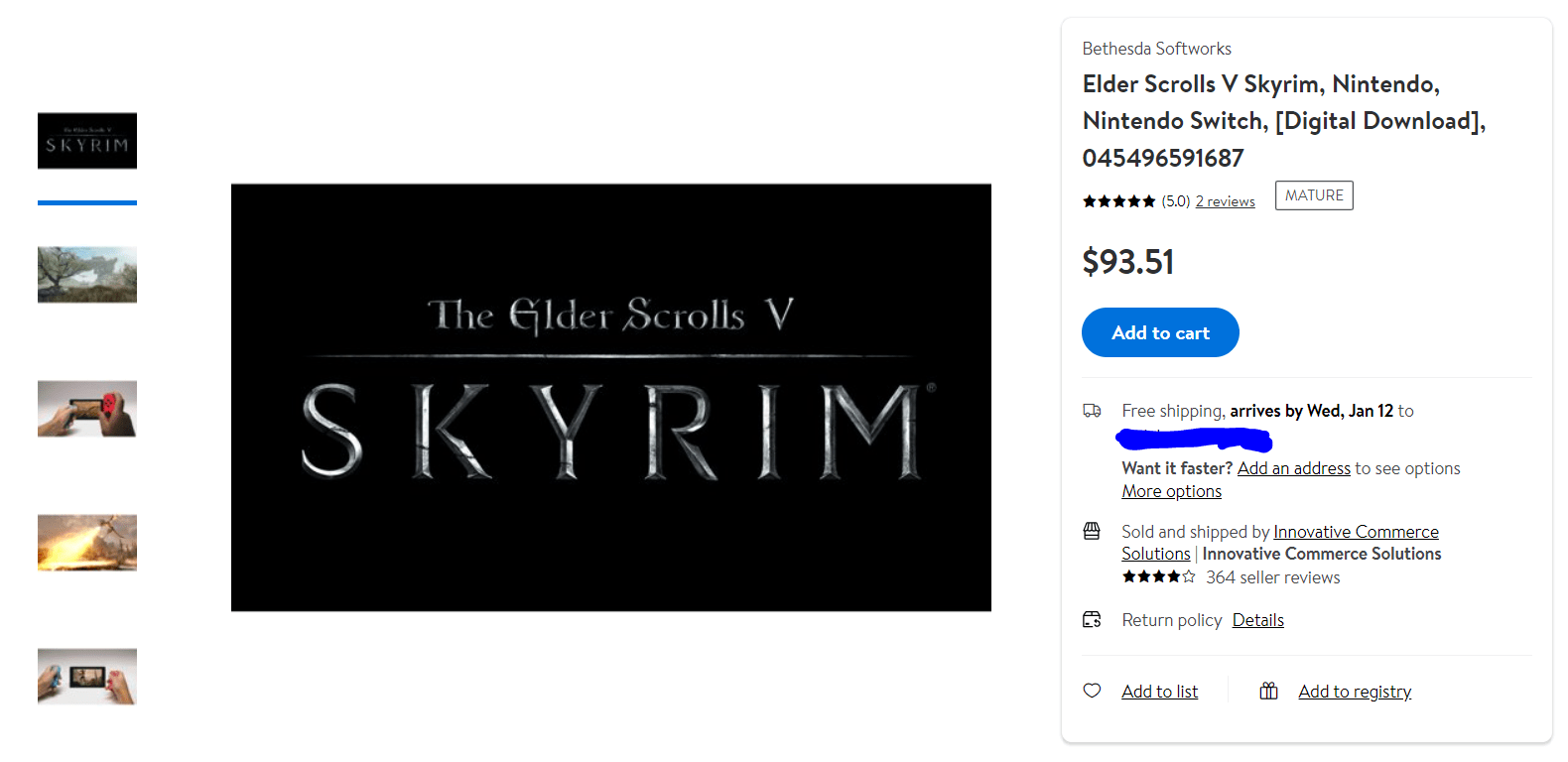Viewport: 1568px width, 762px height.
Task: Click Add to list below the divider
Action: [1159, 691]
